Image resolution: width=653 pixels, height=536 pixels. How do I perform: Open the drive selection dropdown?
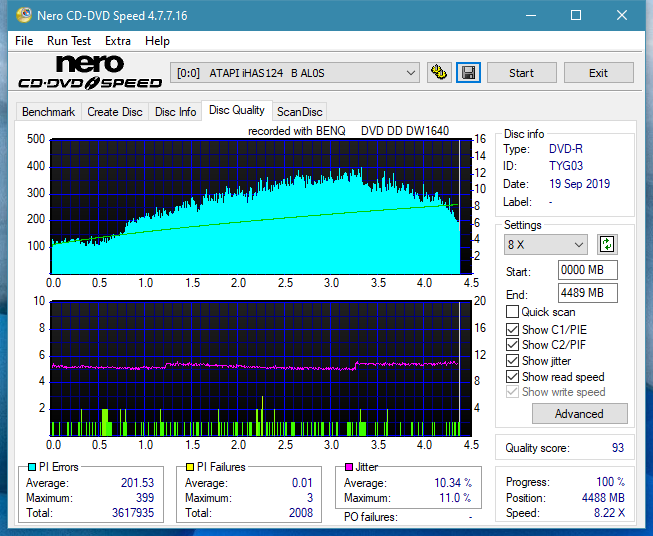click(x=295, y=73)
